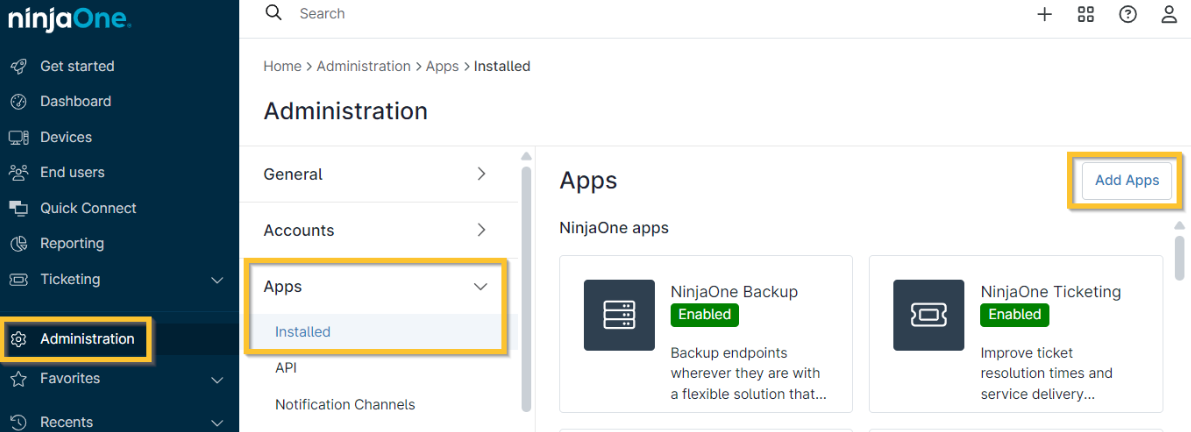Click the Home breadcrumb link
Viewport: 1191px width, 432px height.
[282, 66]
